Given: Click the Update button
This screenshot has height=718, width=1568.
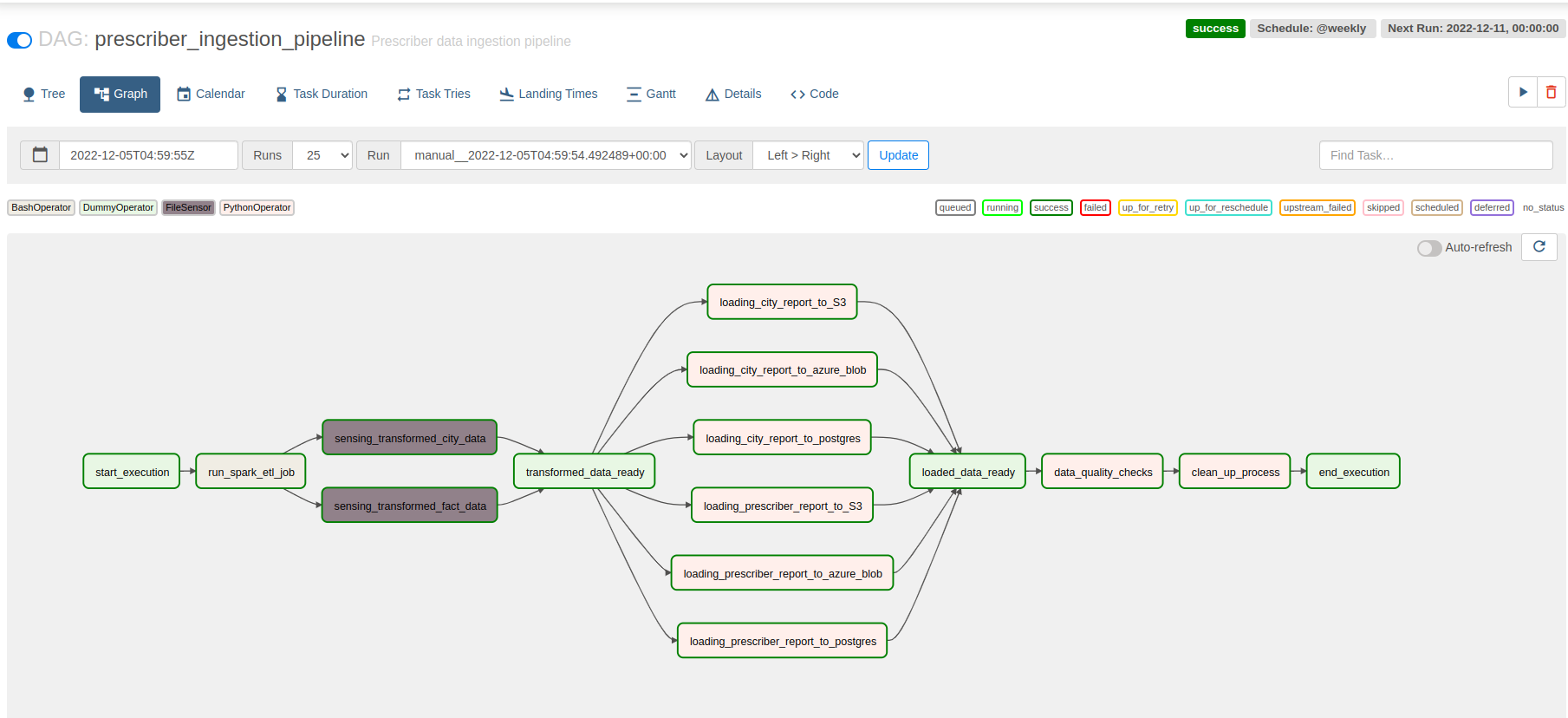Looking at the screenshot, I should click(898, 155).
